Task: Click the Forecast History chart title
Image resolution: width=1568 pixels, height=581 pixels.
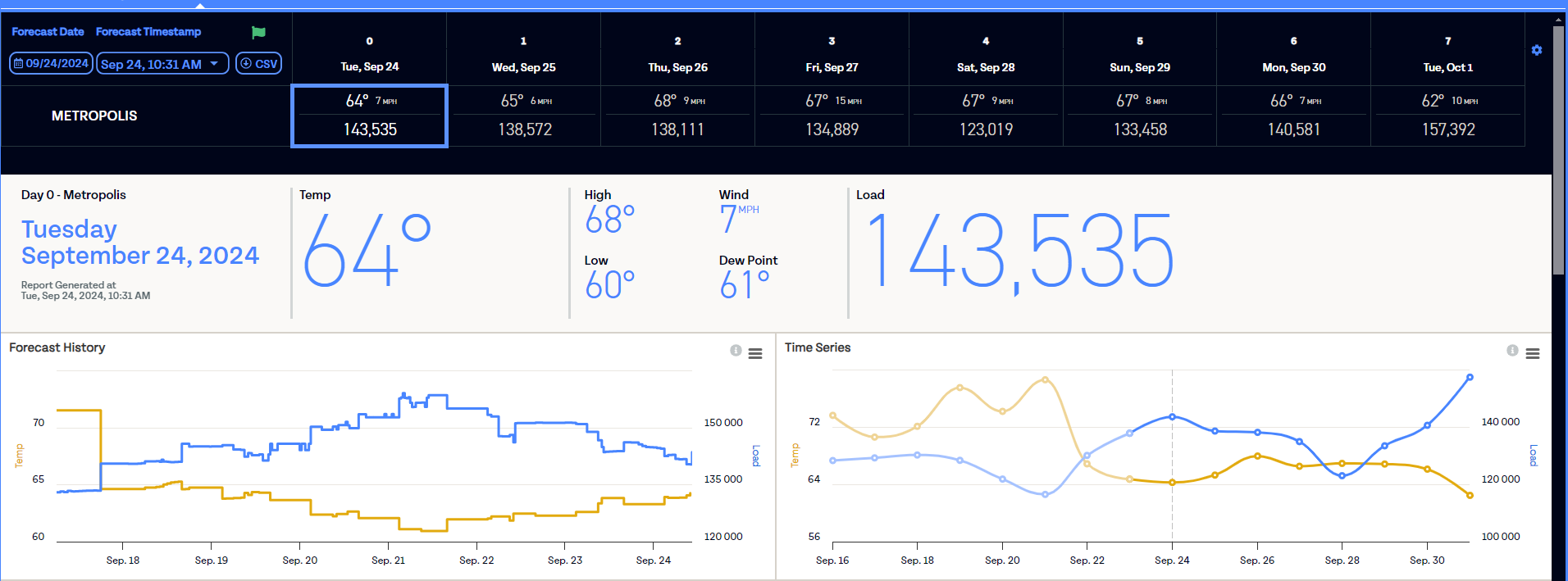Action: pos(57,347)
